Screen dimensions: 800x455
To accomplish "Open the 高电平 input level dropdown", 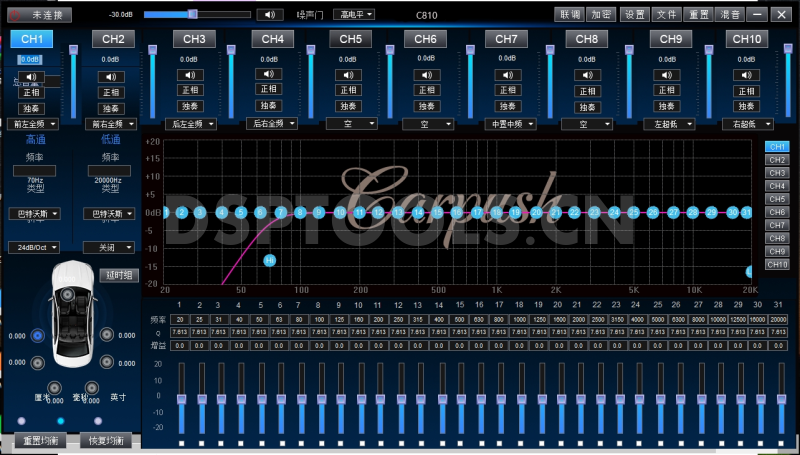I will click(354, 15).
